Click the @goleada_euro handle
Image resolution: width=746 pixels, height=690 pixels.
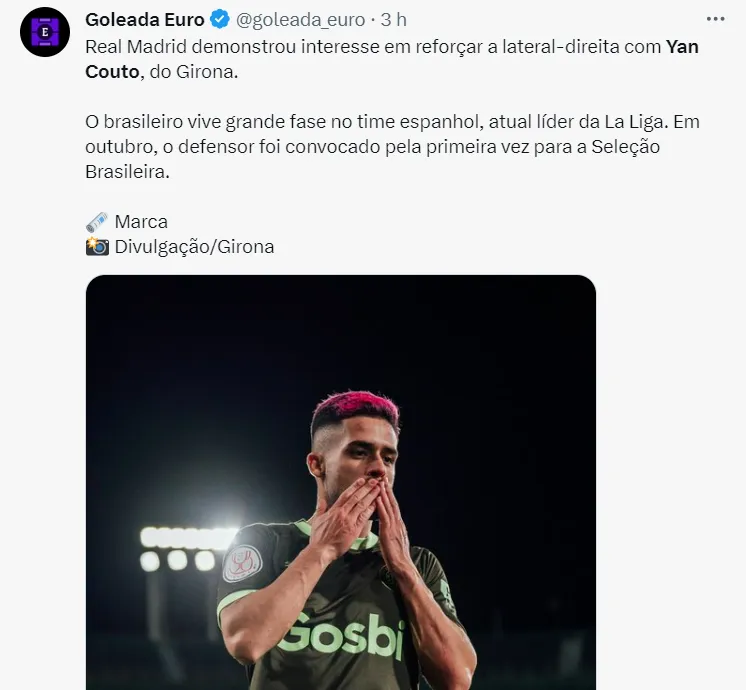click(300, 20)
